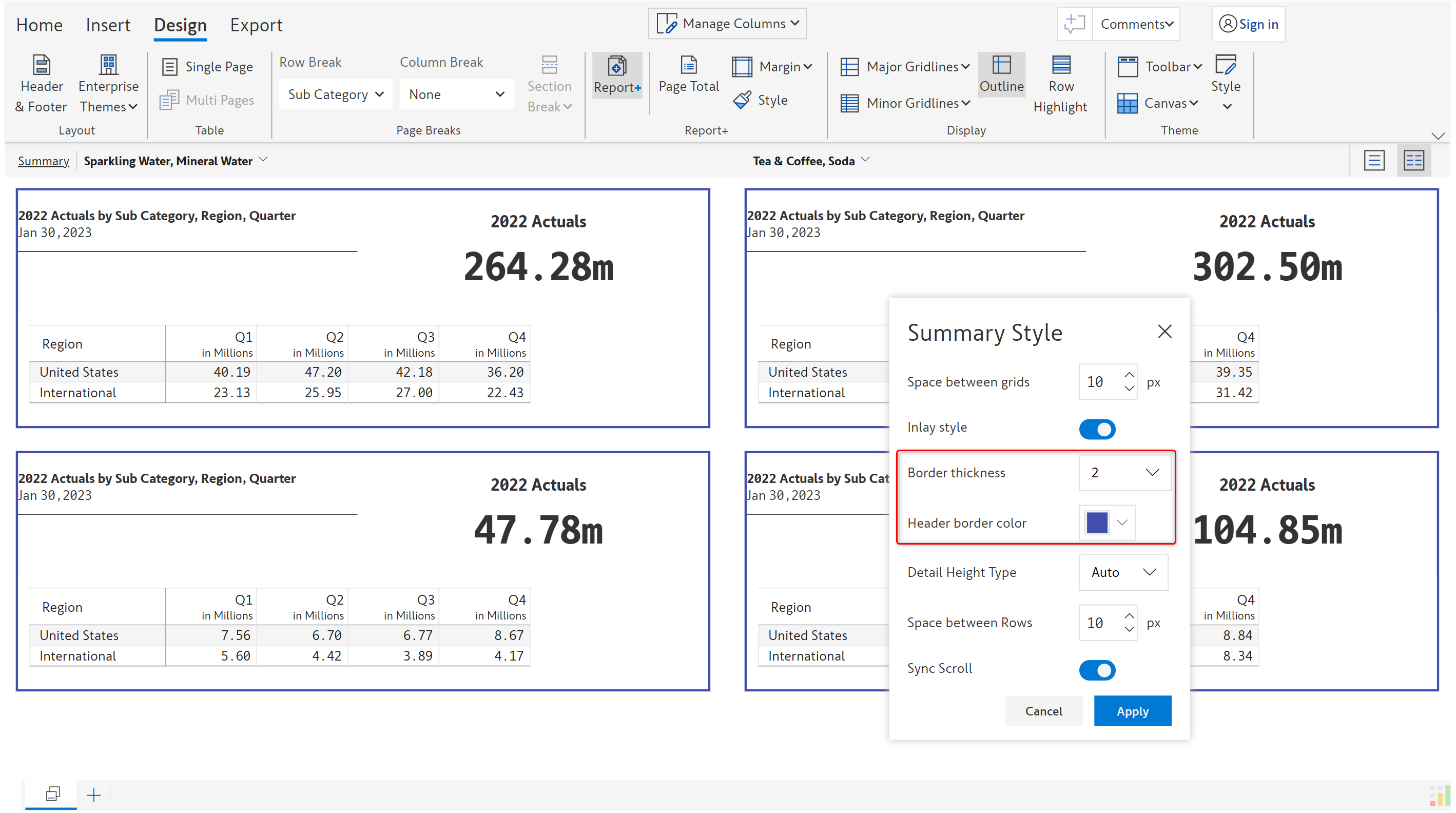
Task: Increase Space between grids stepper value
Action: pyautogui.click(x=1129, y=375)
